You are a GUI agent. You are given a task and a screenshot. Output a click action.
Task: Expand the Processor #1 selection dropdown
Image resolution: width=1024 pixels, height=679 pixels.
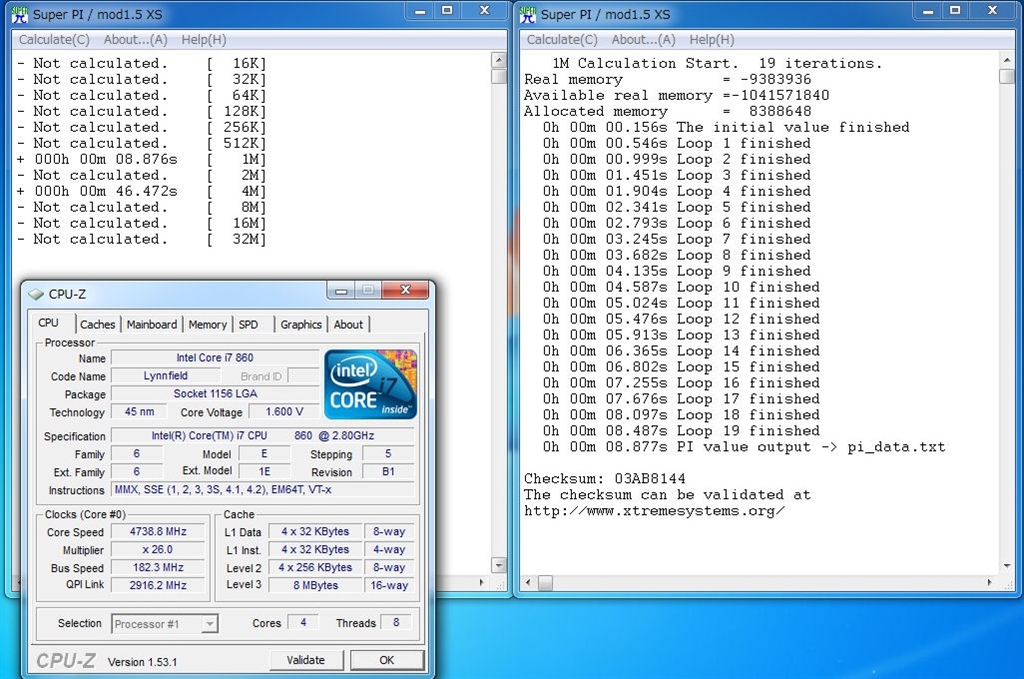click(210, 624)
